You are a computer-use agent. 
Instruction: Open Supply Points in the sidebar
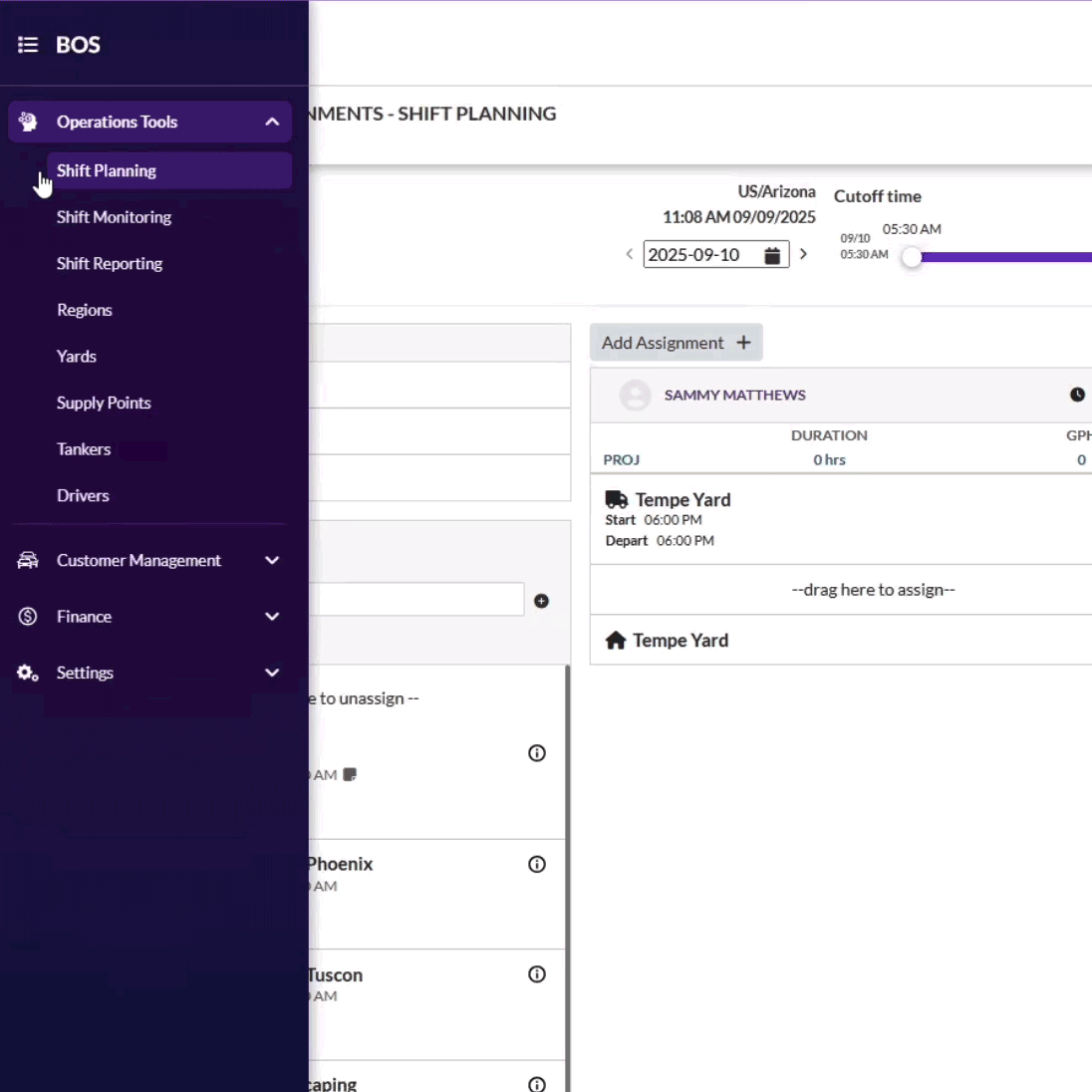[104, 403]
